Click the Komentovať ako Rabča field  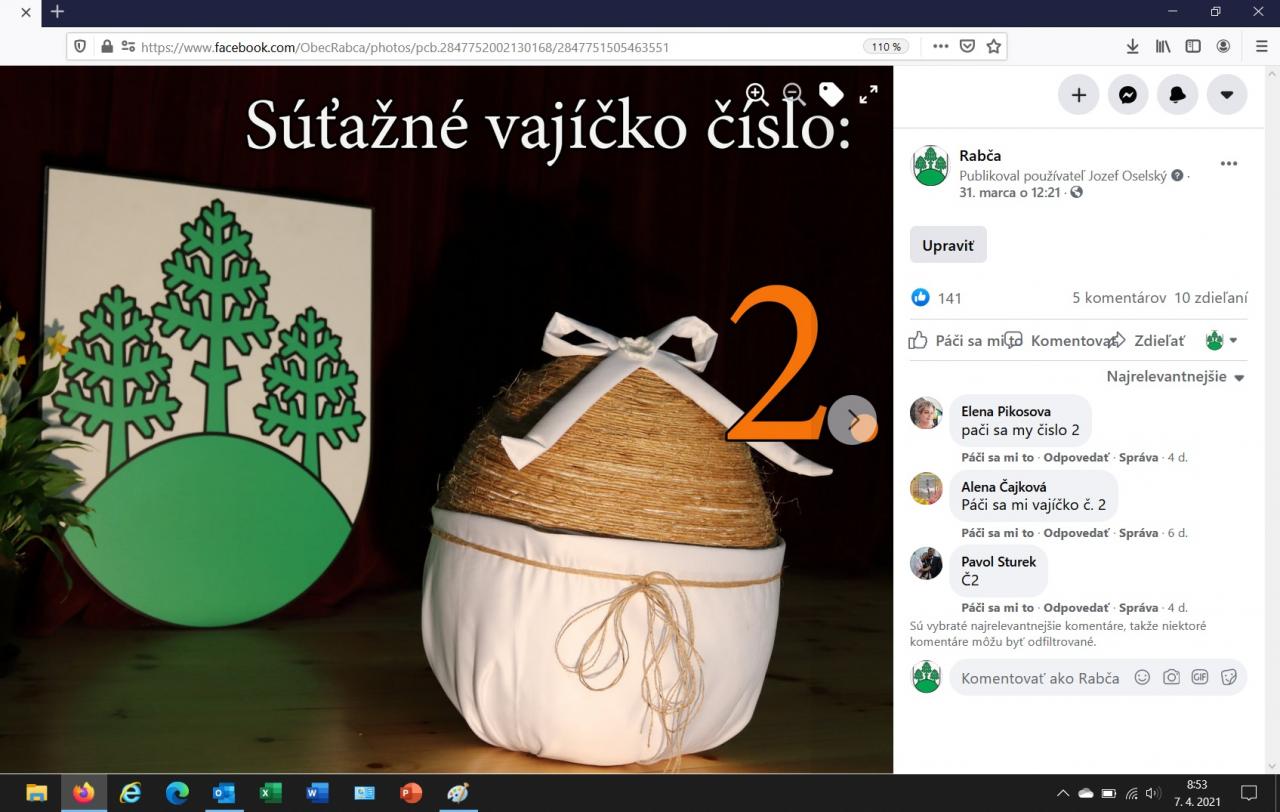(x=1040, y=678)
